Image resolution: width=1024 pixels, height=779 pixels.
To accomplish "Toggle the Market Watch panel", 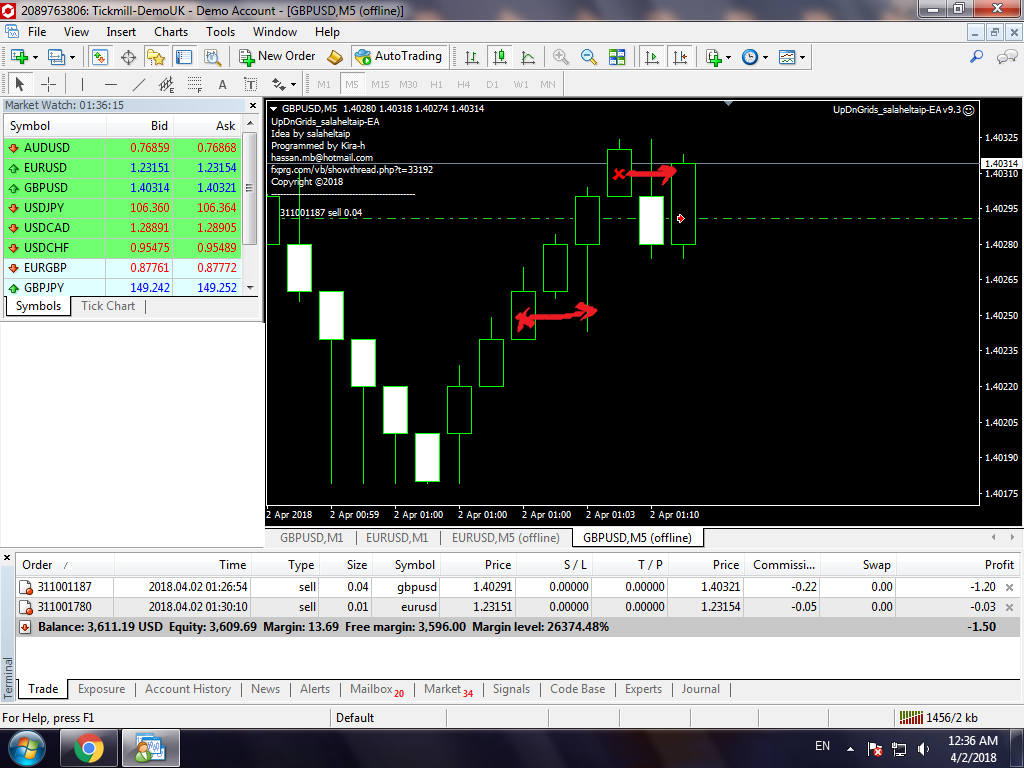I will tap(100, 57).
